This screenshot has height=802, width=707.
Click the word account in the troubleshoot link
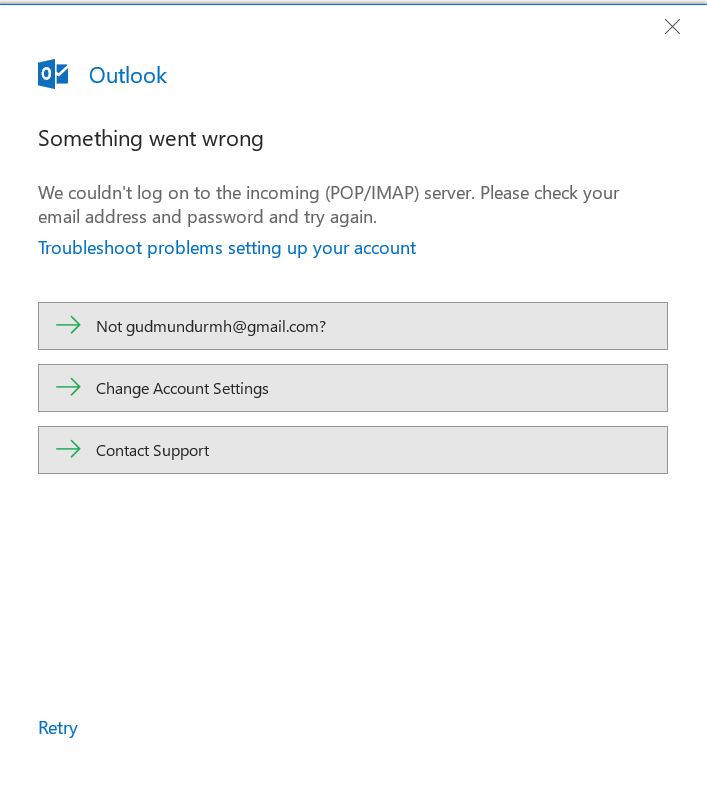[x=384, y=248]
